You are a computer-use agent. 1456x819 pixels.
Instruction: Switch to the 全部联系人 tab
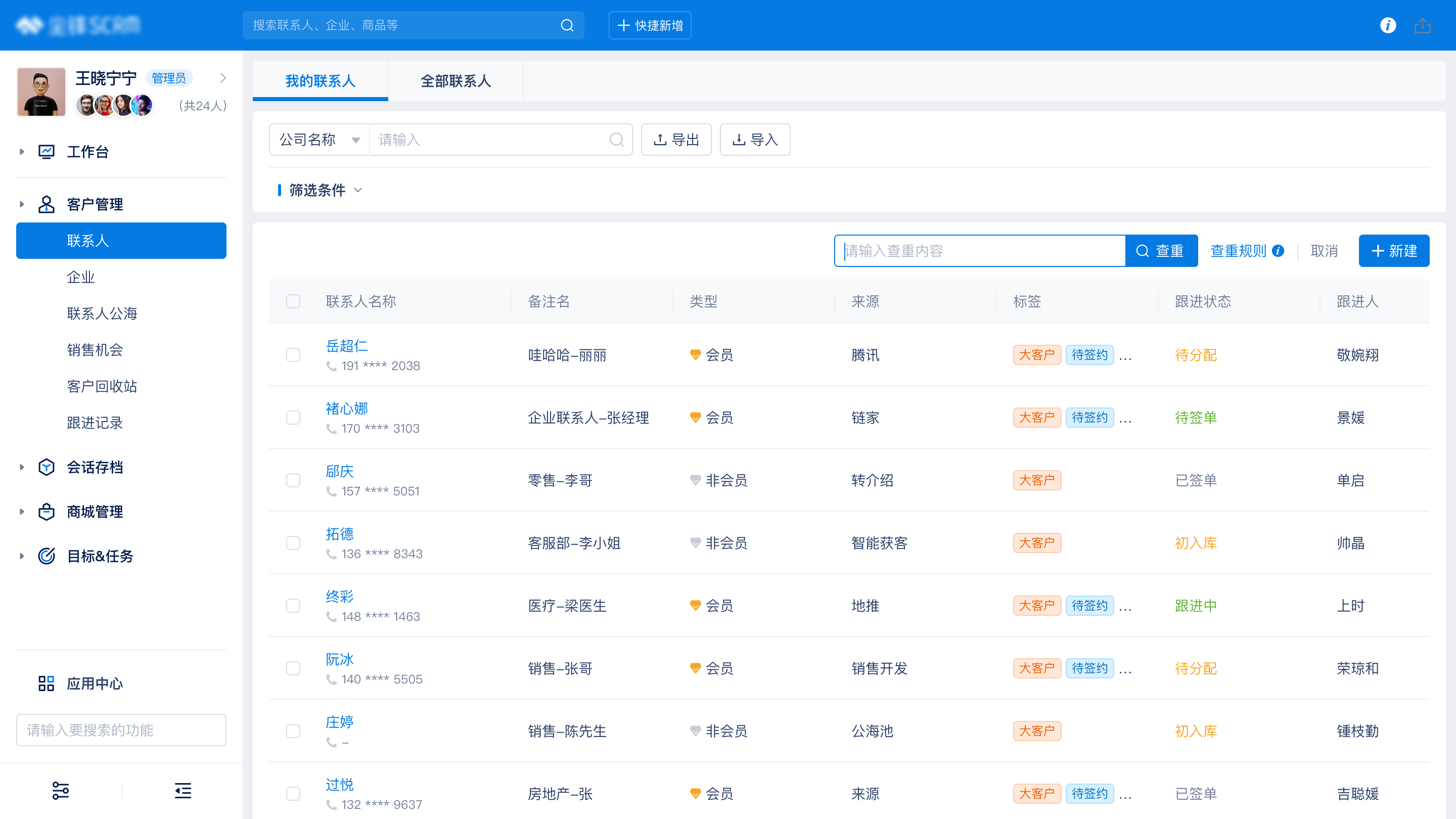(x=455, y=81)
